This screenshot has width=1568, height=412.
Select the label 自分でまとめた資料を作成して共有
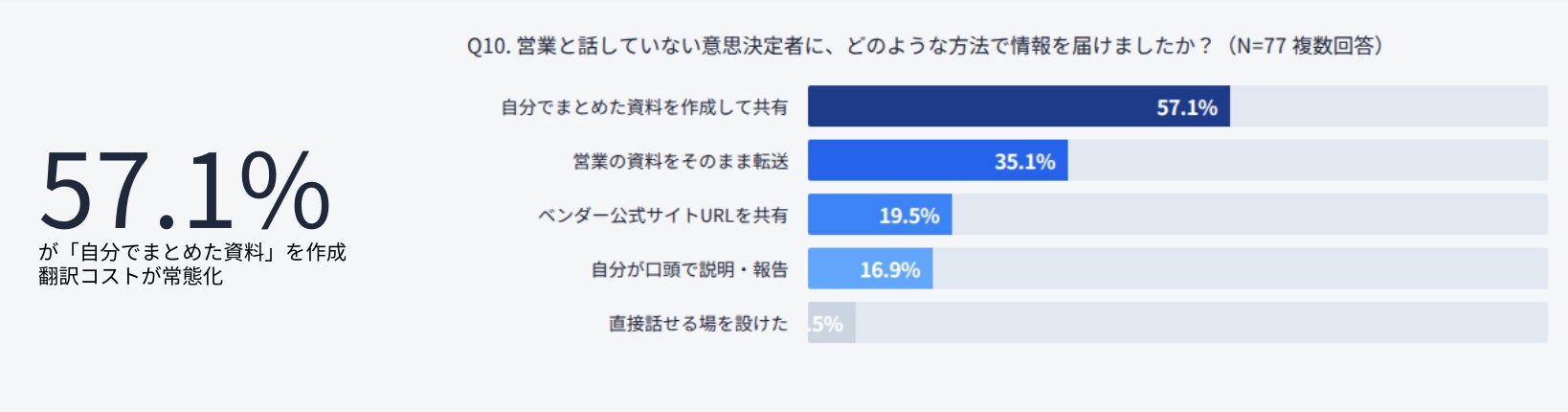click(x=644, y=107)
